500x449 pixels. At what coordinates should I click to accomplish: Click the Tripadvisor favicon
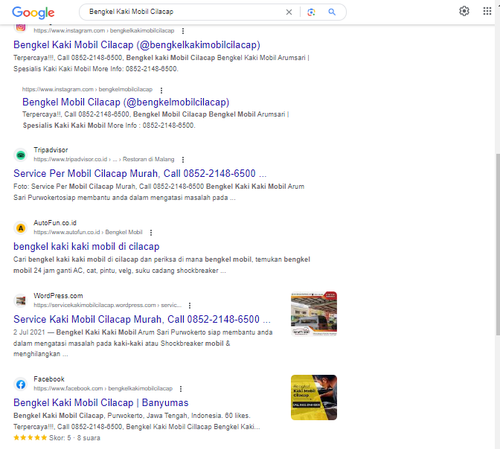pyautogui.click(x=21, y=155)
